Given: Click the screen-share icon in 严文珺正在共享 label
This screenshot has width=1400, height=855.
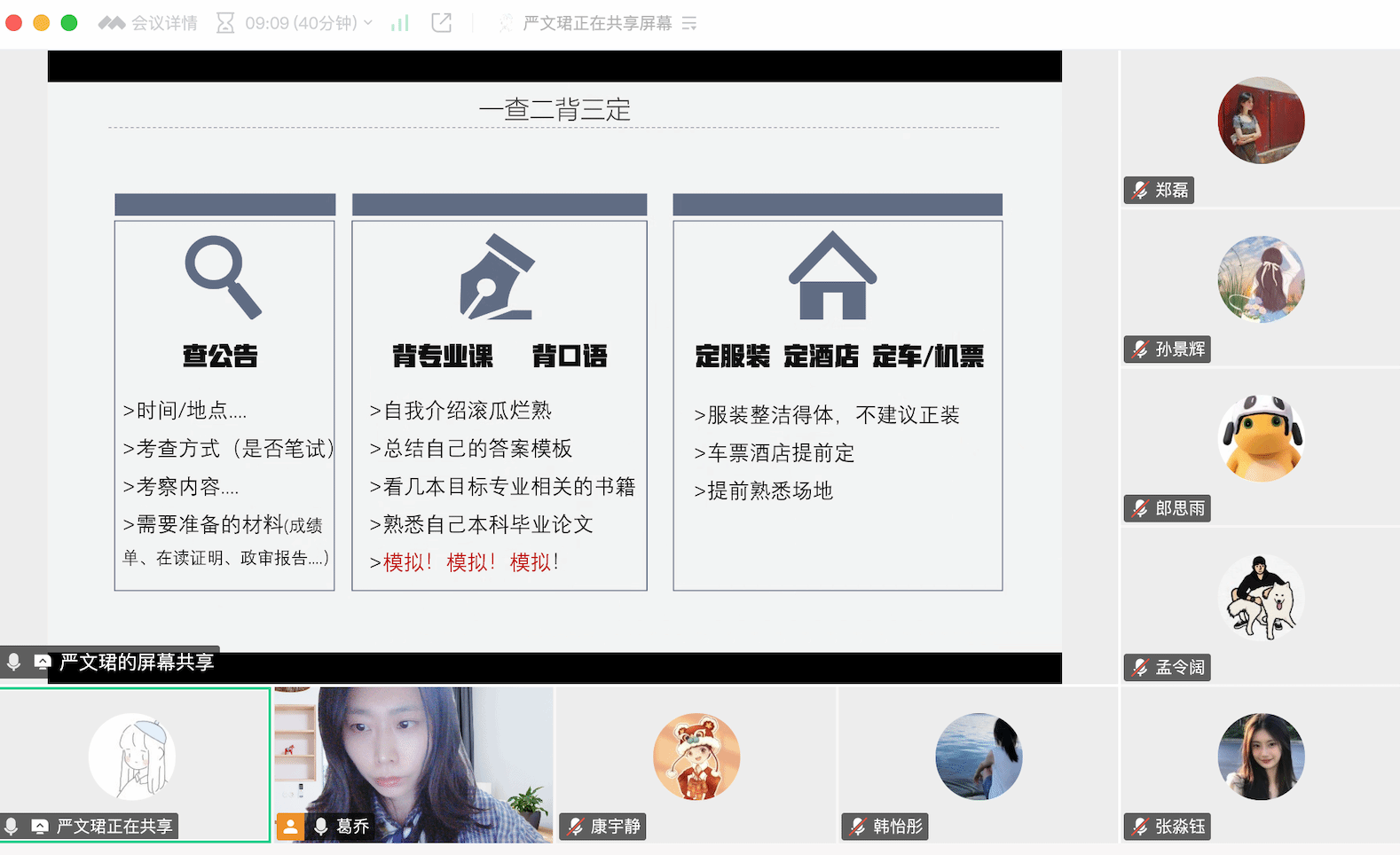Looking at the screenshot, I should pyautogui.click(x=40, y=827).
